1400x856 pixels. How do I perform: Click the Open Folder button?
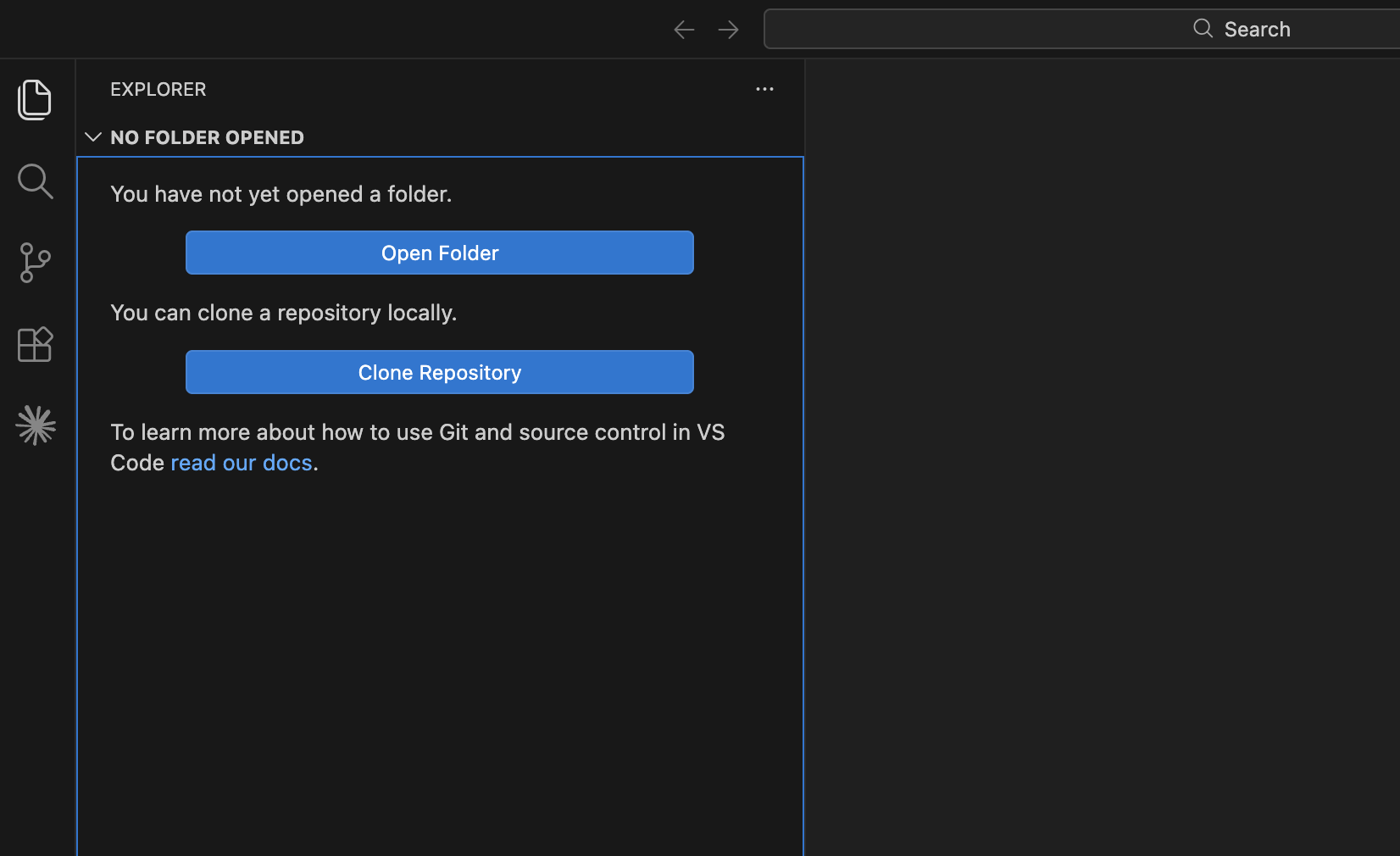tap(440, 253)
